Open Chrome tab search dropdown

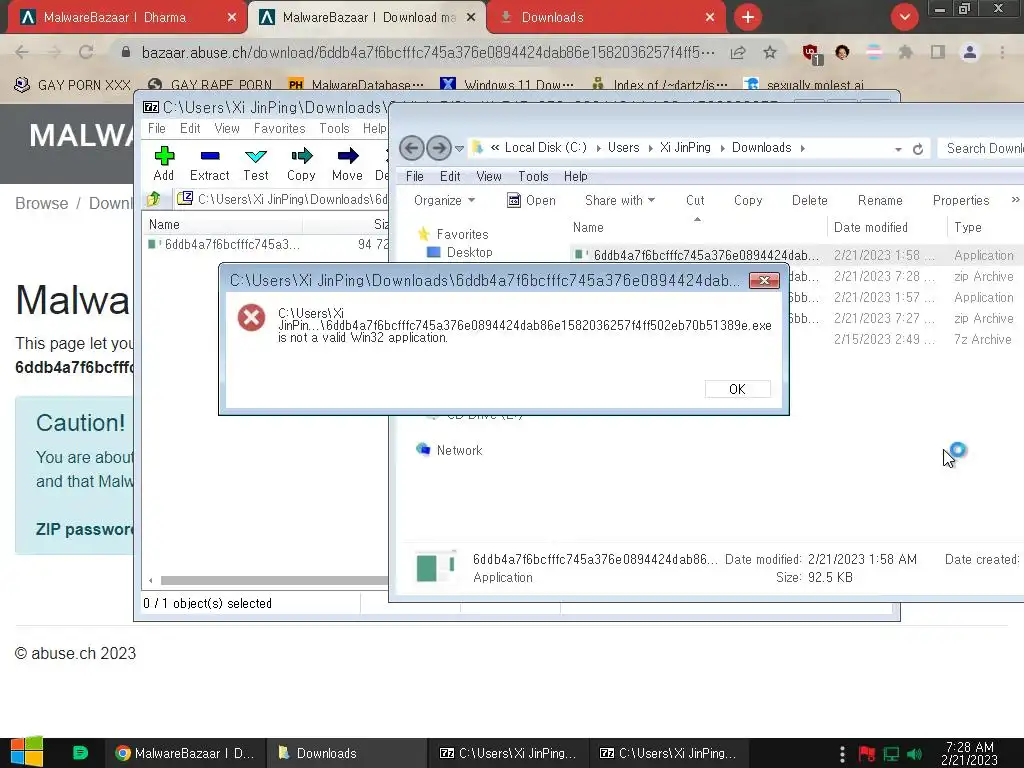click(x=904, y=17)
